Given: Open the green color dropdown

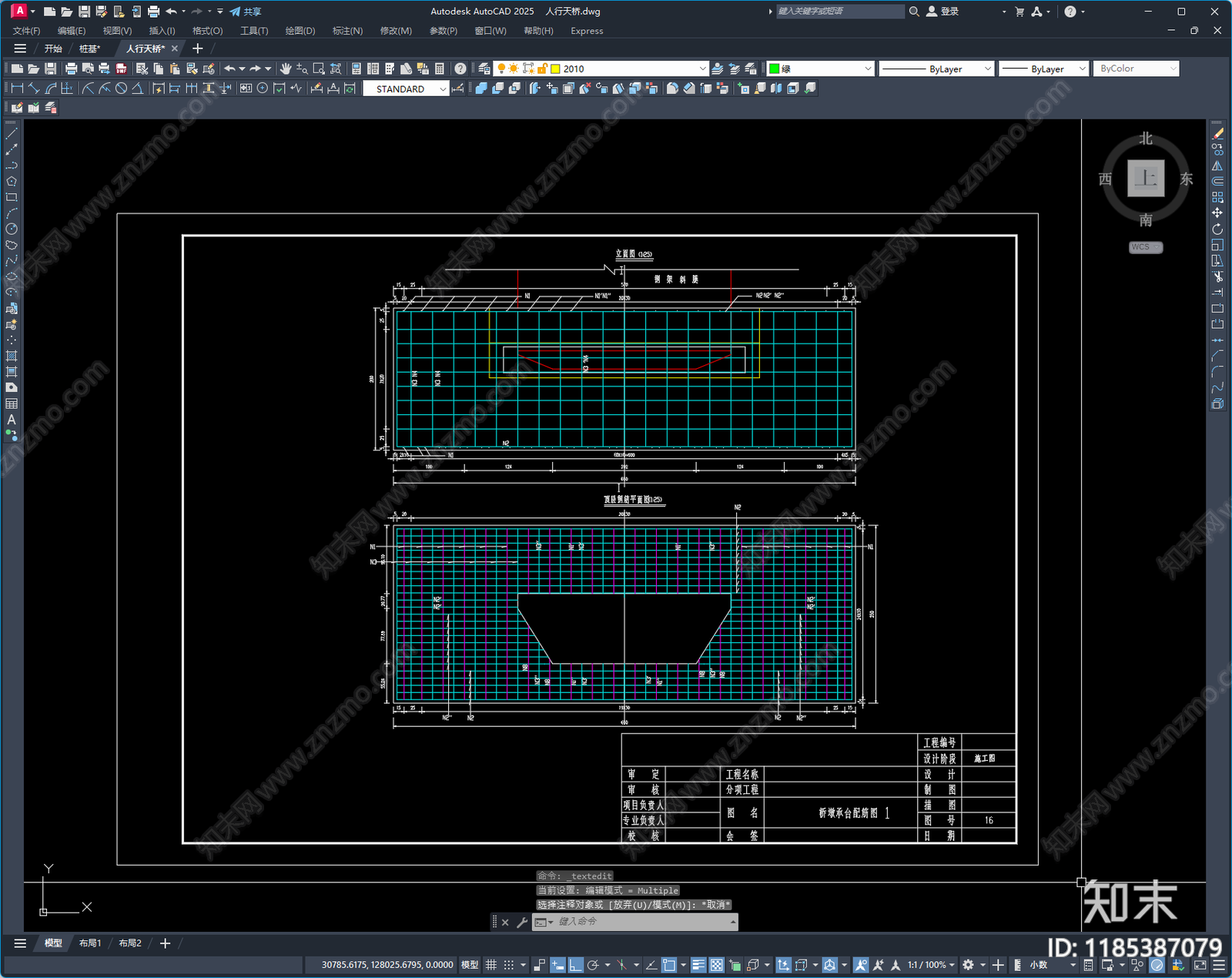Looking at the screenshot, I should pos(821,69).
